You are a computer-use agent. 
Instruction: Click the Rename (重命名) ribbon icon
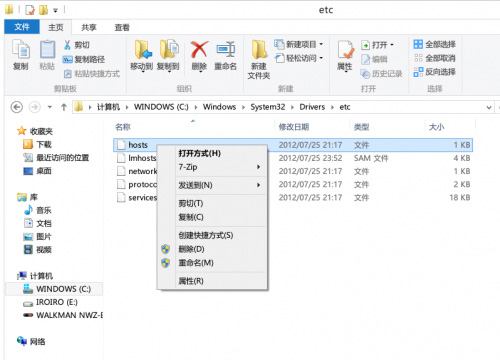point(226,49)
